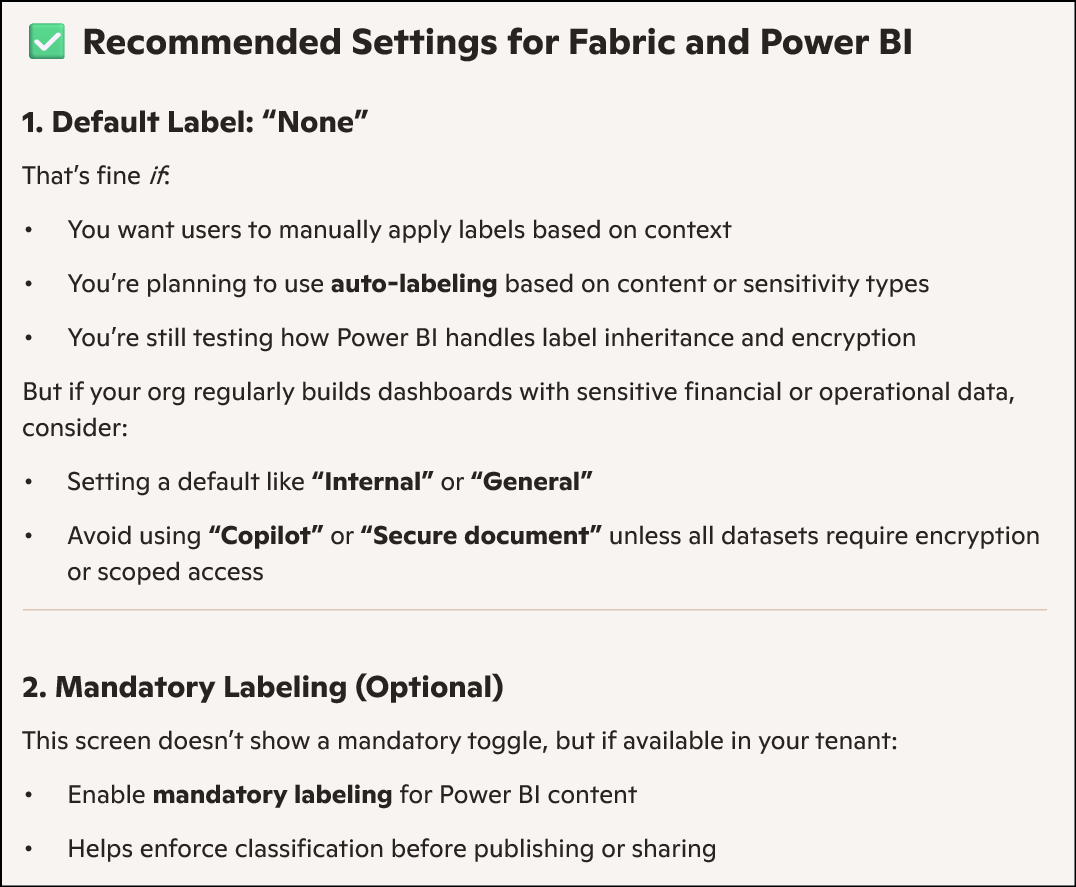Screen dimensions: 1076x887
Task: Click the "2. Mandatory Labeling (Optional)" heading
Action: point(263,688)
